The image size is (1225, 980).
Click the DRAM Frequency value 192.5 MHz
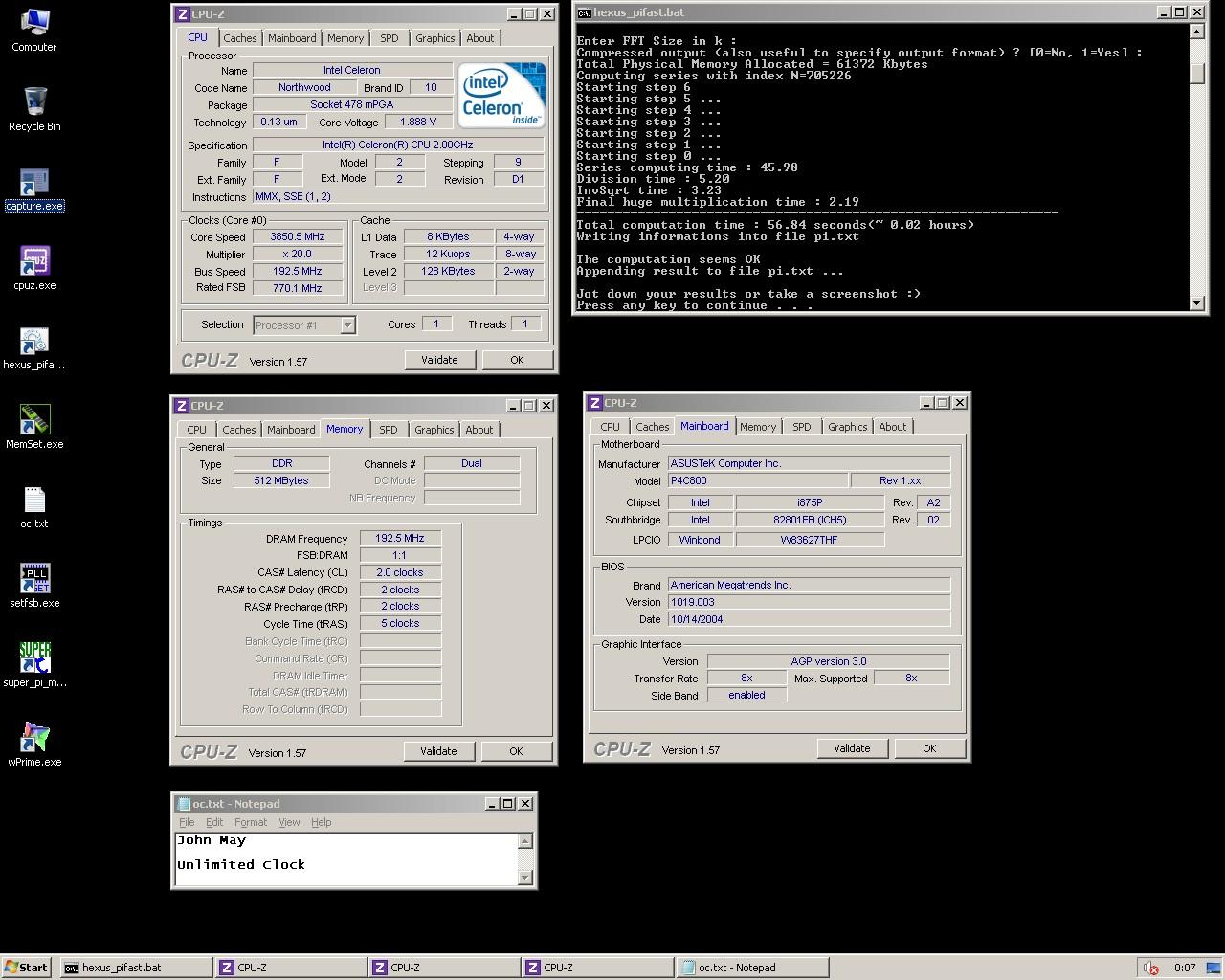click(x=400, y=538)
